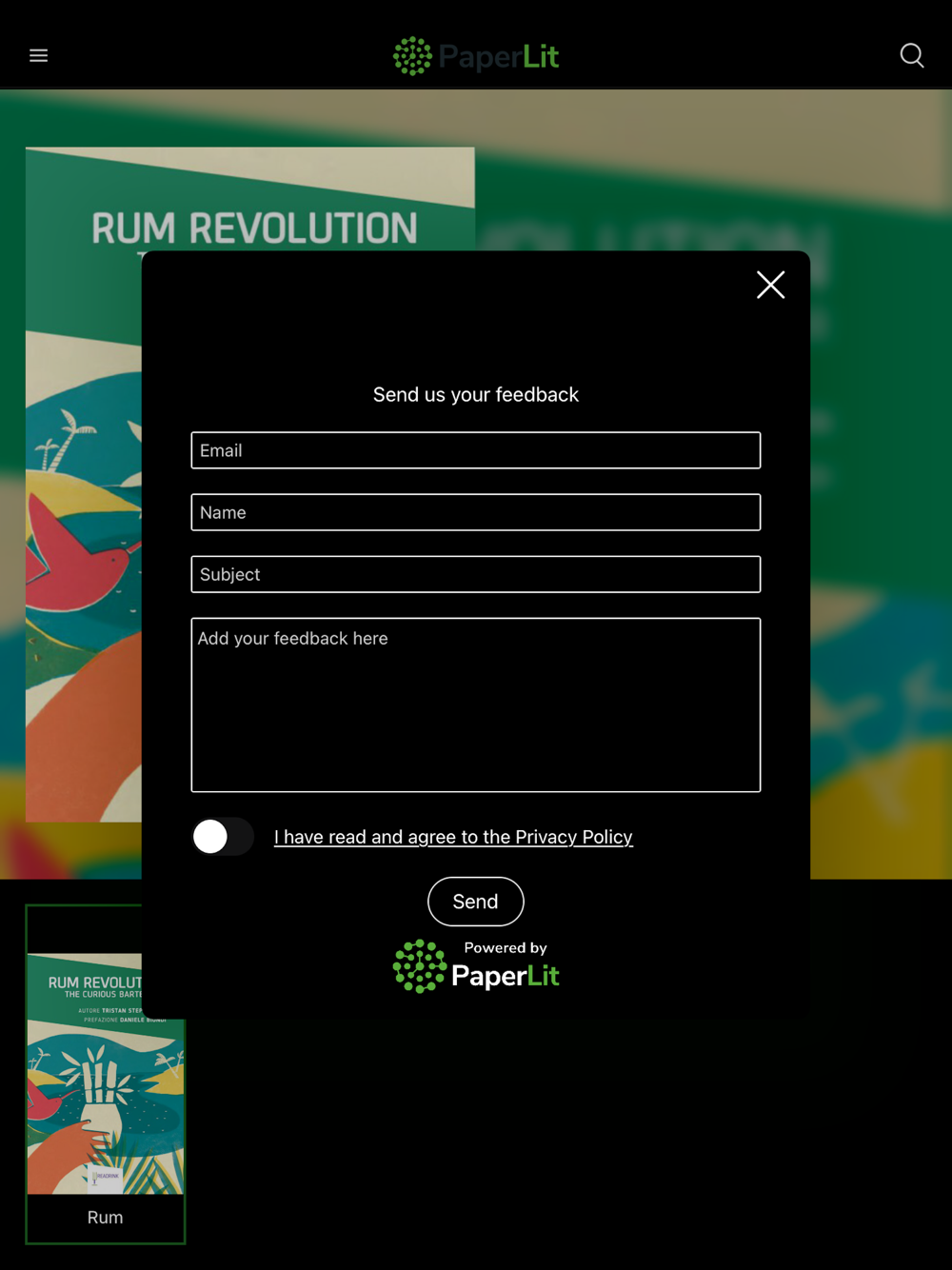Screen dimensions: 952x1270
Task: Focus the Email field
Action: tap(476, 450)
